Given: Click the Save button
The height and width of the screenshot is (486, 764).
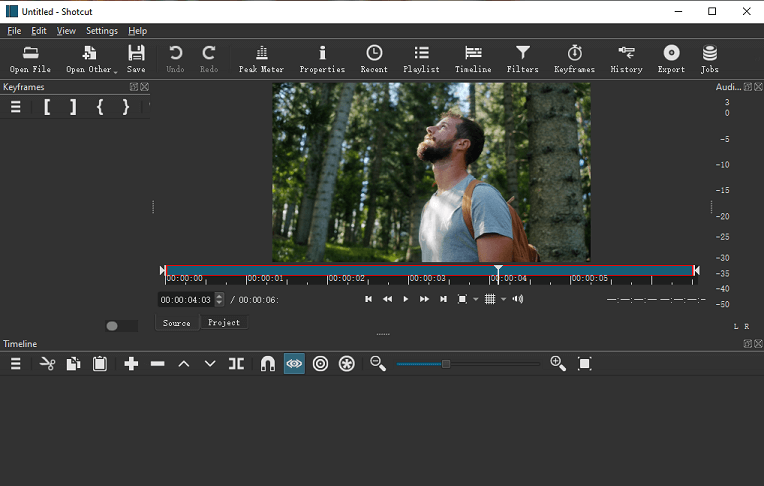Looking at the screenshot, I should (x=136, y=59).
